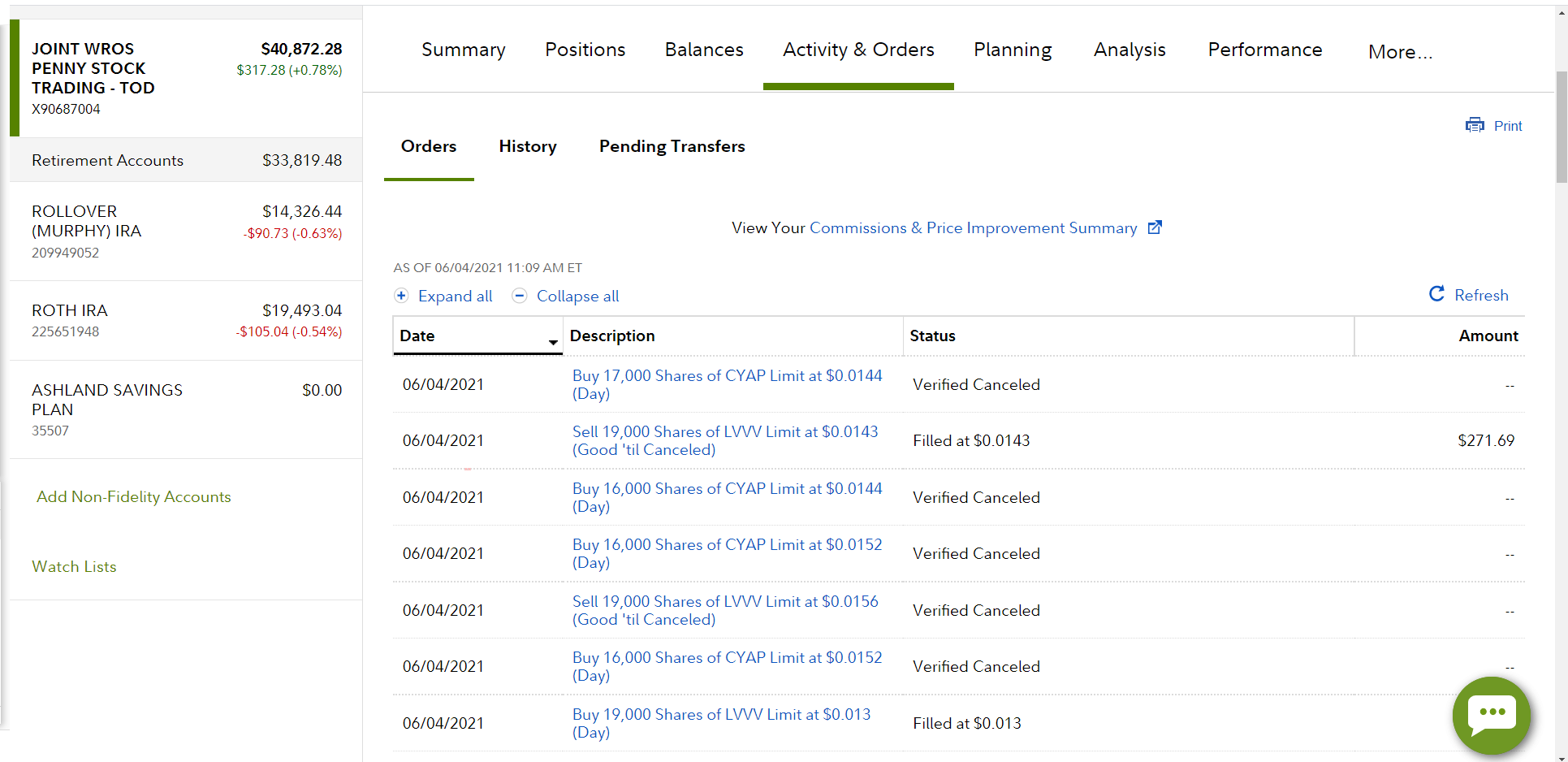
Task: Sort by Date column arrow
Action: point(553,342)
